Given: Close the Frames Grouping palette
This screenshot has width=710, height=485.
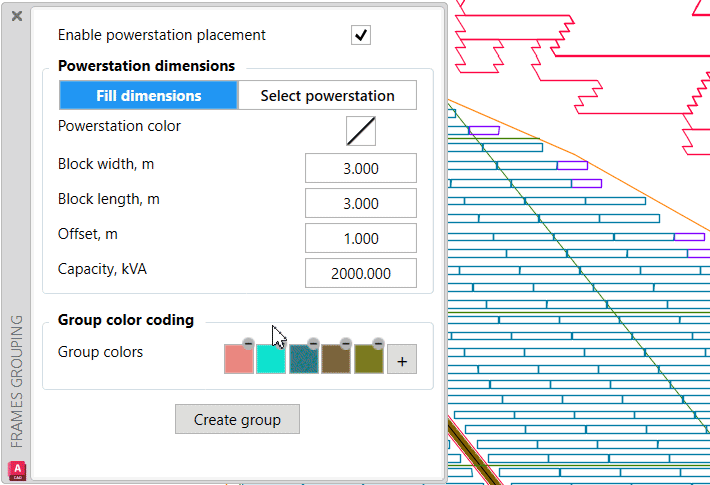Looking at the screenshot, I should click(x=17, y=16).
